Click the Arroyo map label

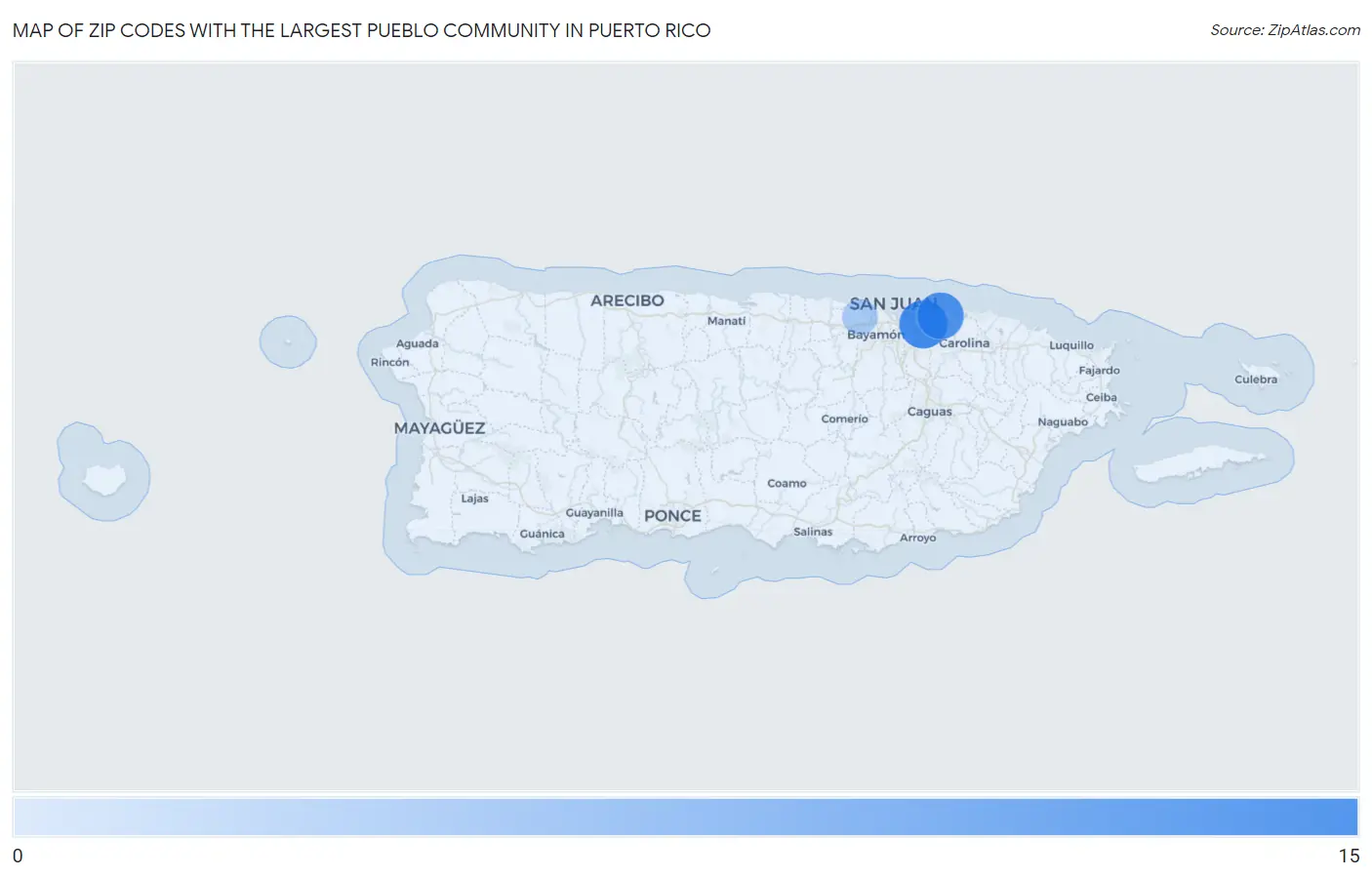point(917,538)
